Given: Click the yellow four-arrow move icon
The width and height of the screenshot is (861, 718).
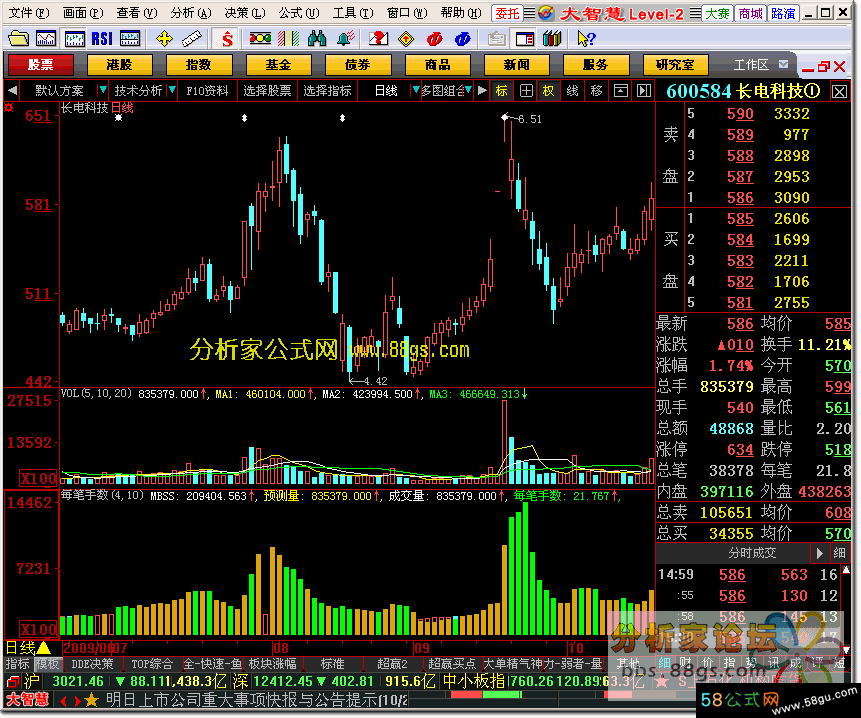Looking at the screenshot, I should click(164, 38).
